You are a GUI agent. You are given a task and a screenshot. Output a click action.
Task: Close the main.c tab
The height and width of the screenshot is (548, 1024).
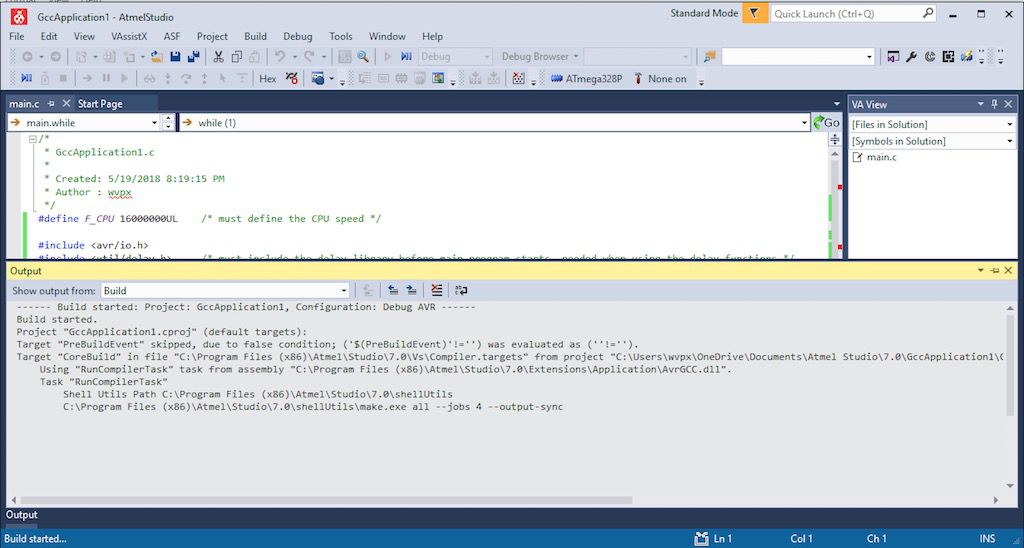pos(66,104)
